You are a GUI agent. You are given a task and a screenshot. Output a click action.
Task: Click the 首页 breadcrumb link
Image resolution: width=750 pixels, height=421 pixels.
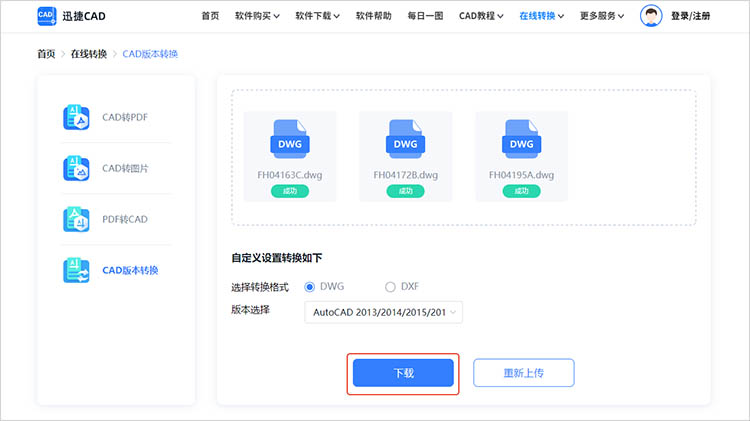click(46, 54)
